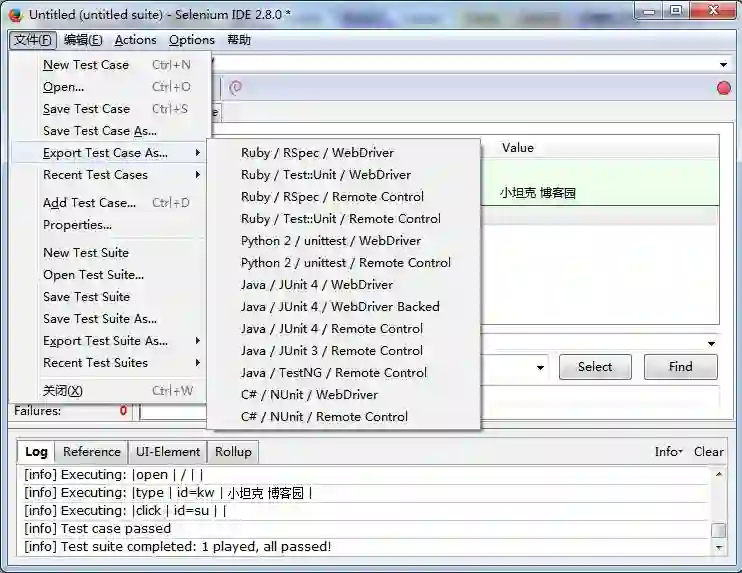Open the Actions menu
Image resolution: width=742 pixels, height=573 pixels.
(135, 40)
